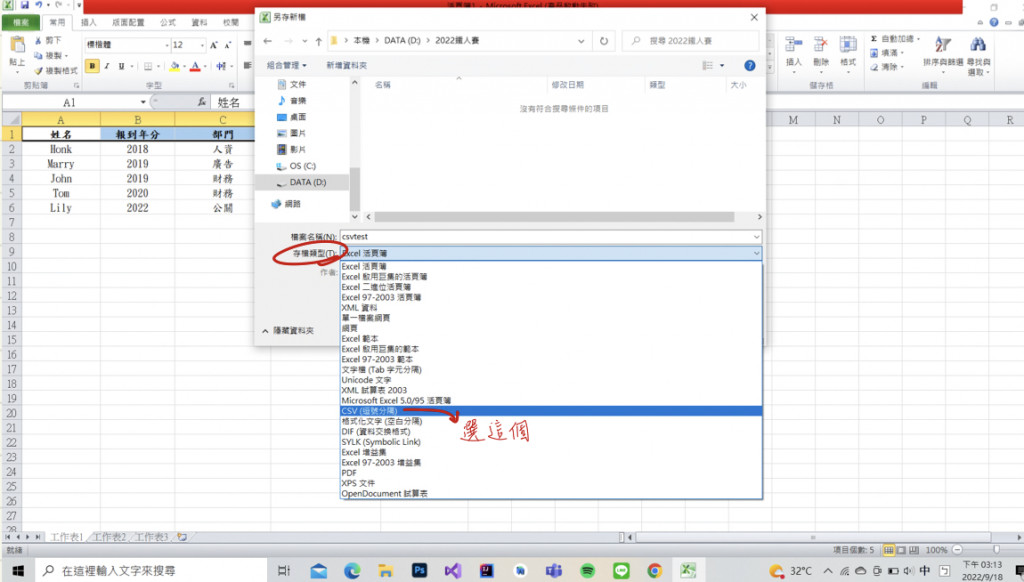Open the view options dropdown arrow in dialog
The width and height of the screenshot is (1024, 582).
[722, 65]
